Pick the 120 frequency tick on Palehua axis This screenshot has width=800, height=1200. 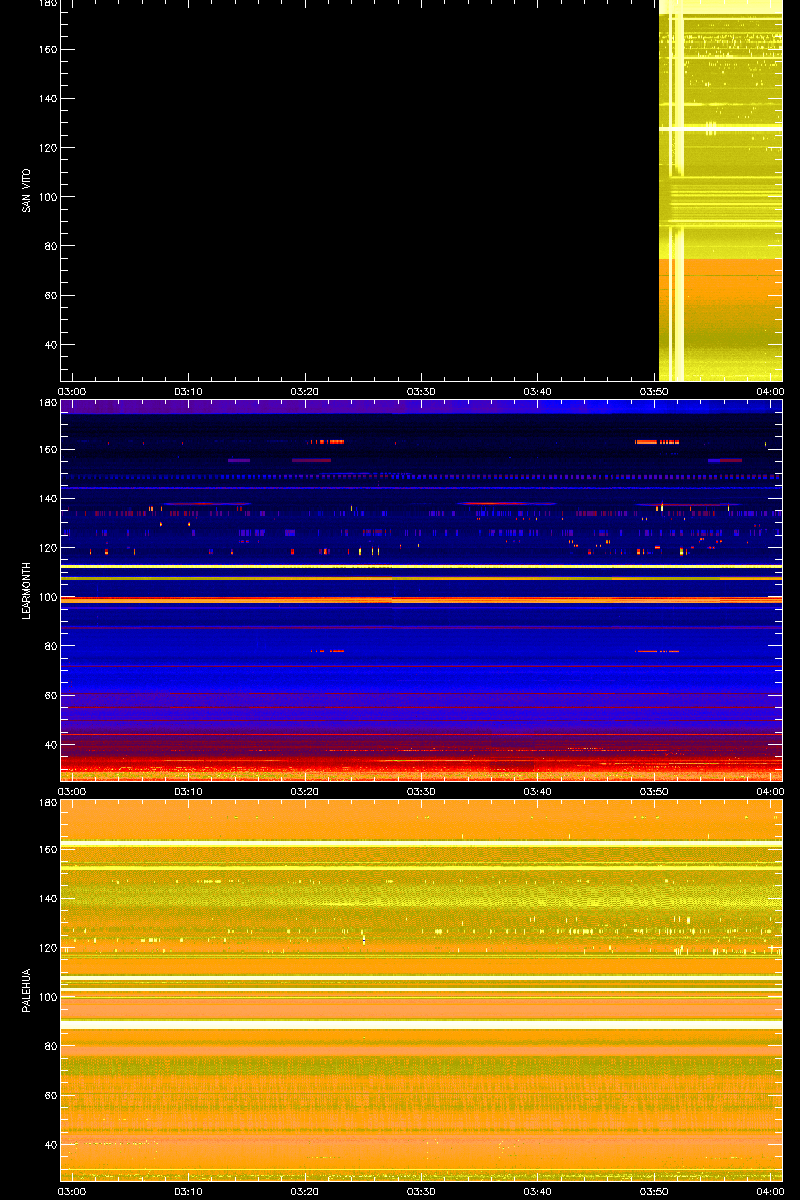tap(46, 948)
